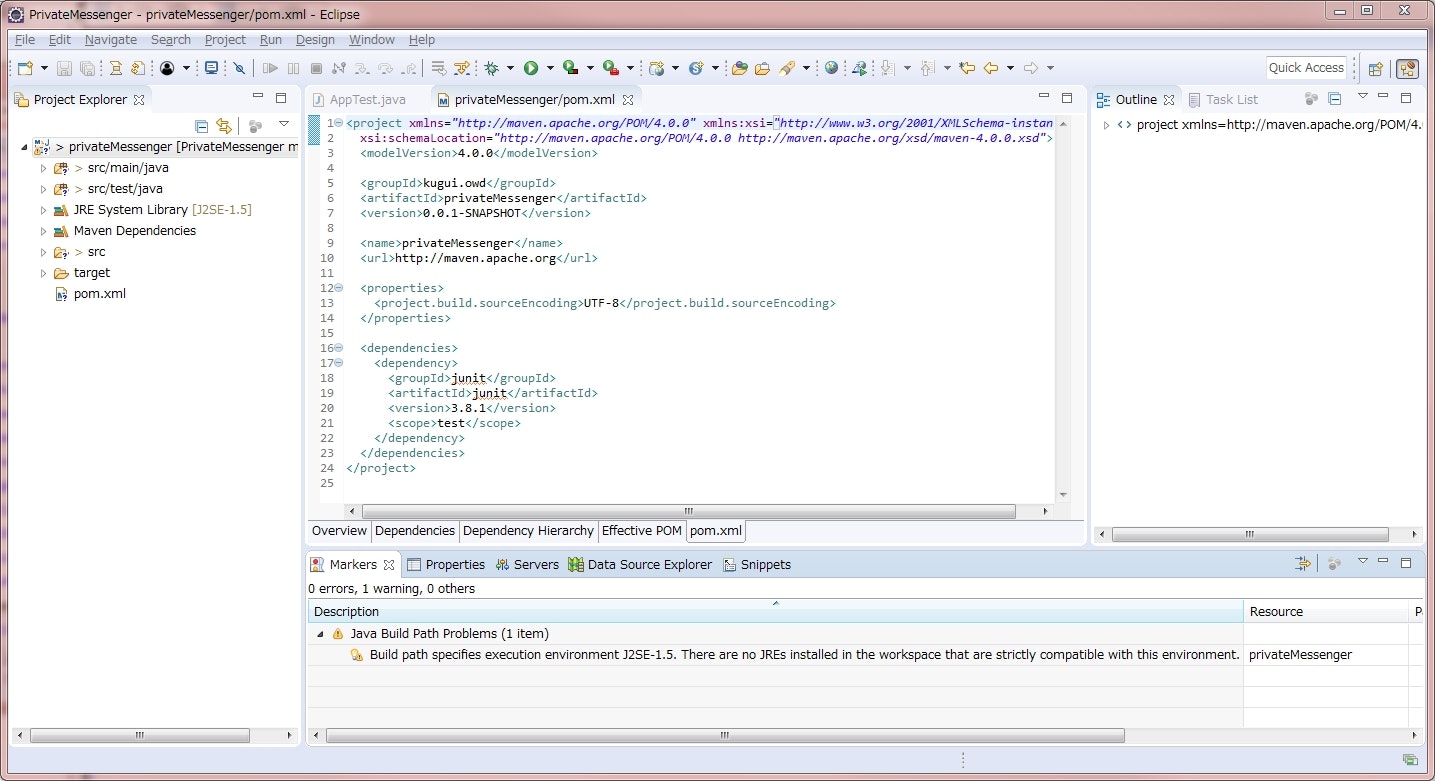Click the editor horizontal scrollbar
1435x781 pixels.
click(688, 511)
